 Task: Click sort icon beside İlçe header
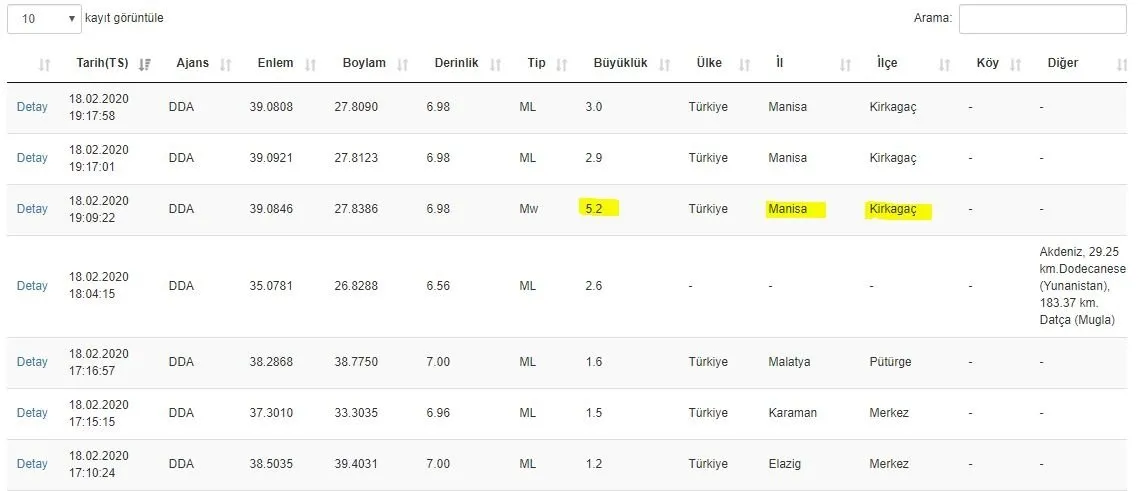point(944,65)
